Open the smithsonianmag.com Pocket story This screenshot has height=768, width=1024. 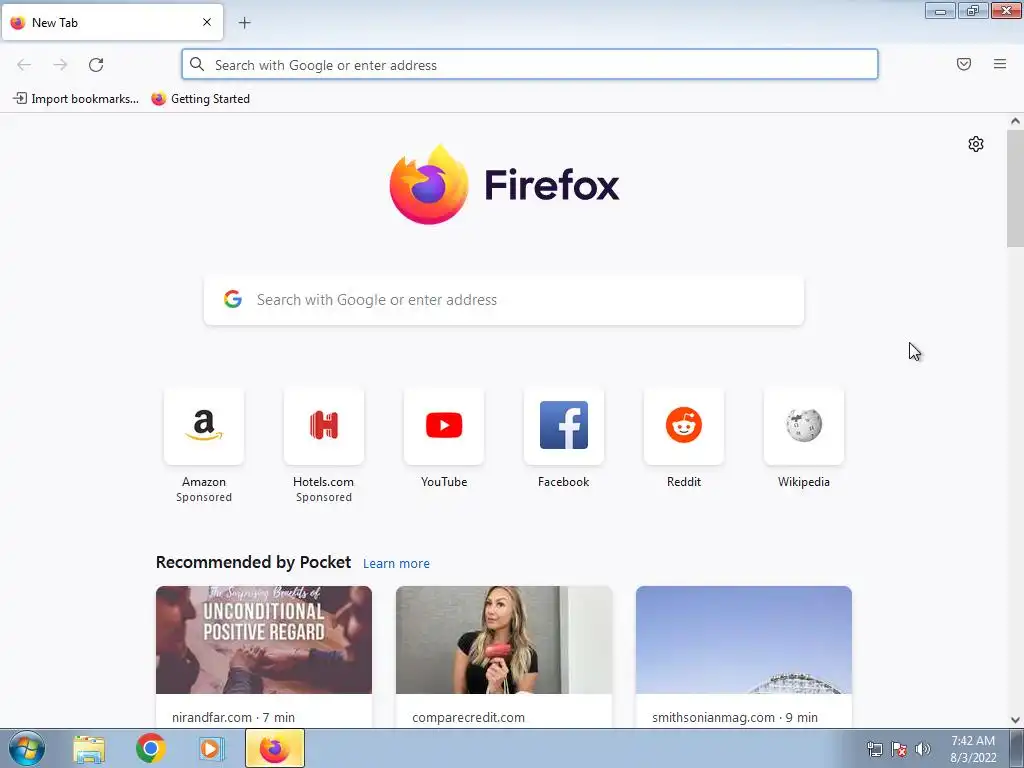pos(744,656)
